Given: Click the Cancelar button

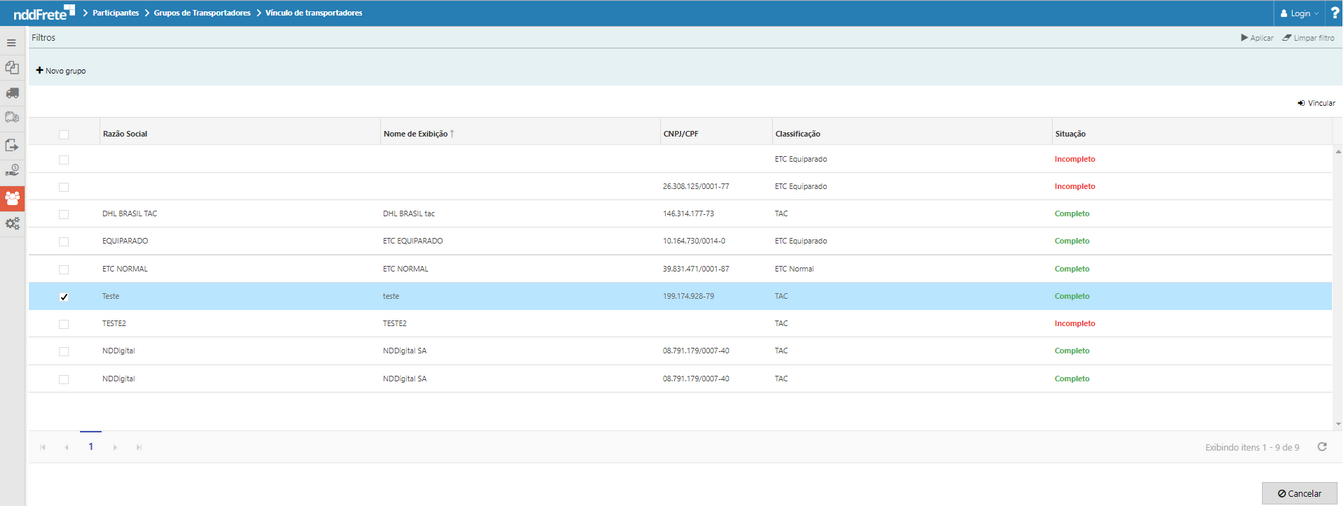Looking at the screenshot, I should pyautogui.click(x=1299, y=493).
